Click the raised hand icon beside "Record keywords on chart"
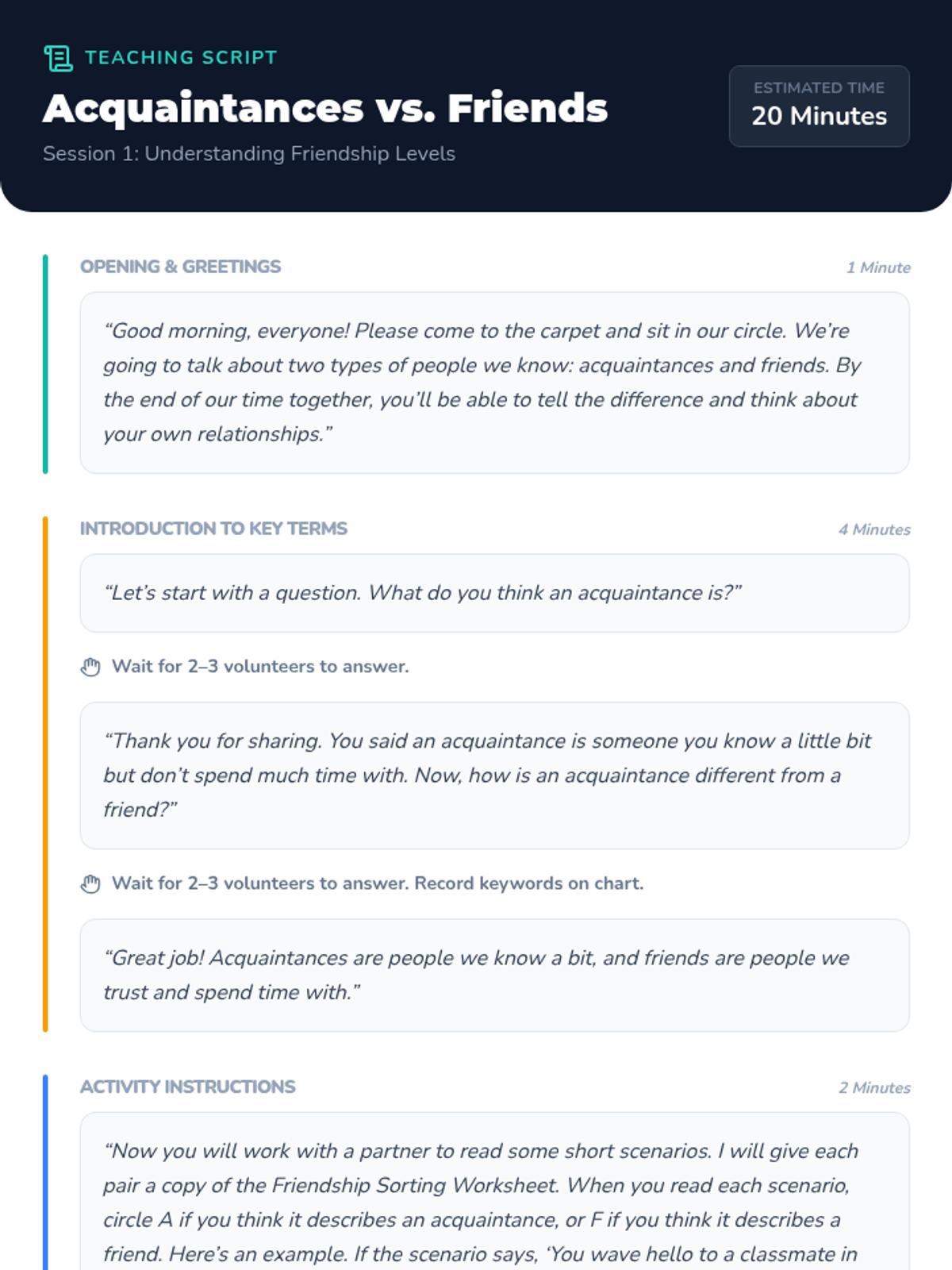Screen dimensions: 952x1270 90,883
